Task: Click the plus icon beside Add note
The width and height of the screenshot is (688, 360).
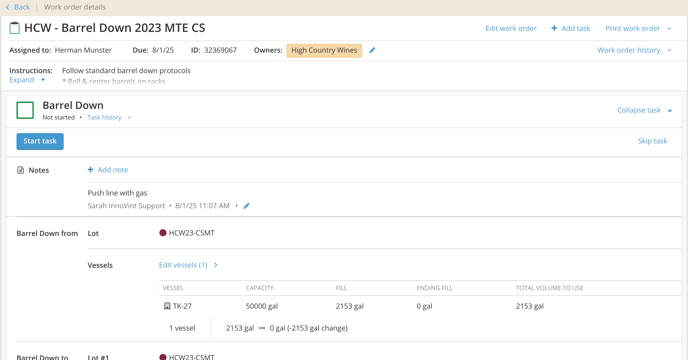Action: pyautogui.click(x=90, y=169)
